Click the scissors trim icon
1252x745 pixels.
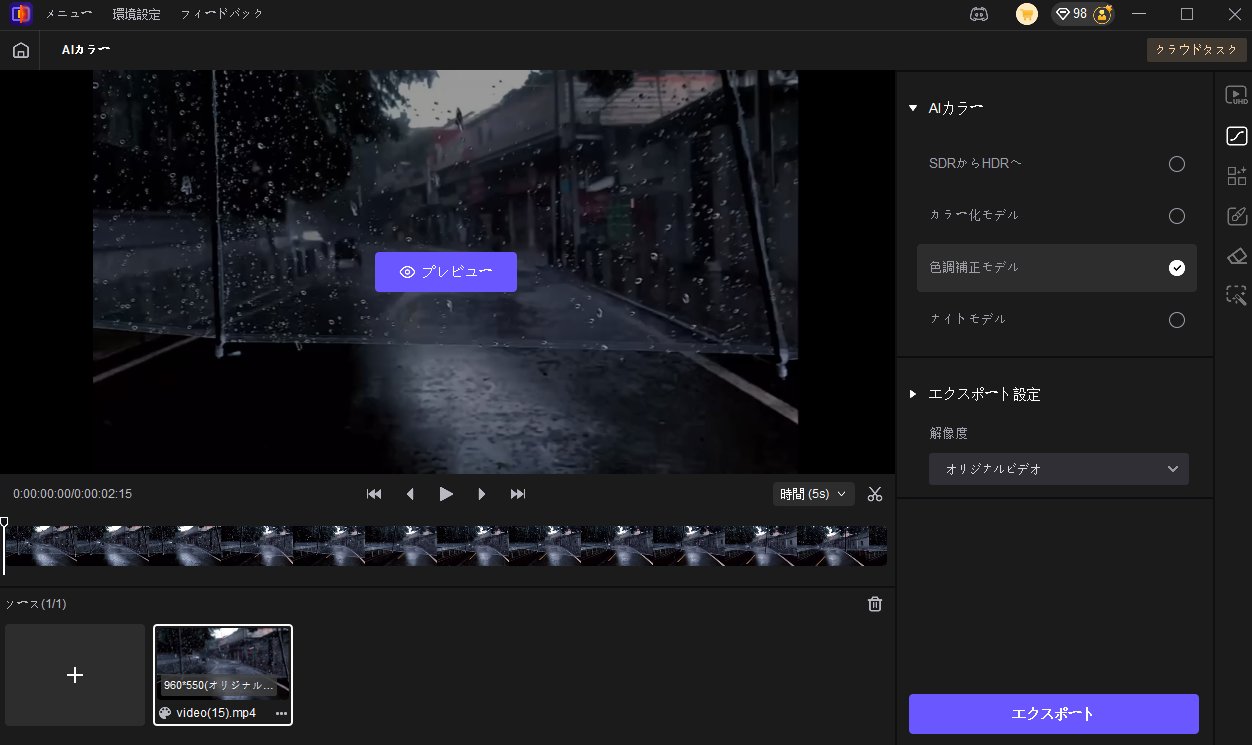coord(875,494)
